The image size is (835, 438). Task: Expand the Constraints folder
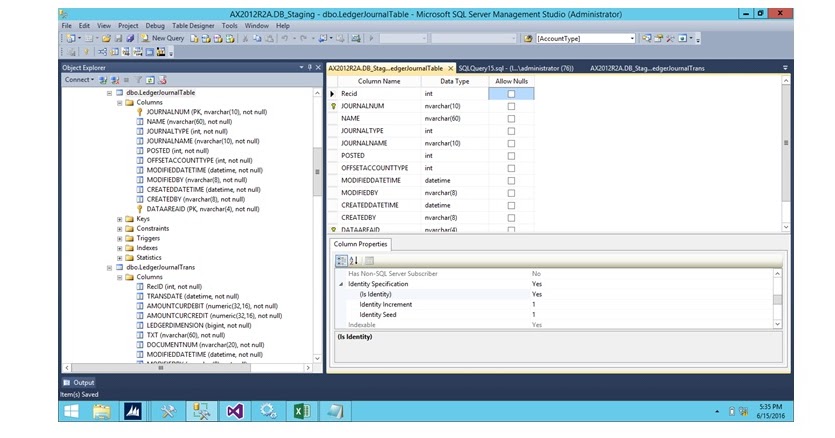(119, 229)
